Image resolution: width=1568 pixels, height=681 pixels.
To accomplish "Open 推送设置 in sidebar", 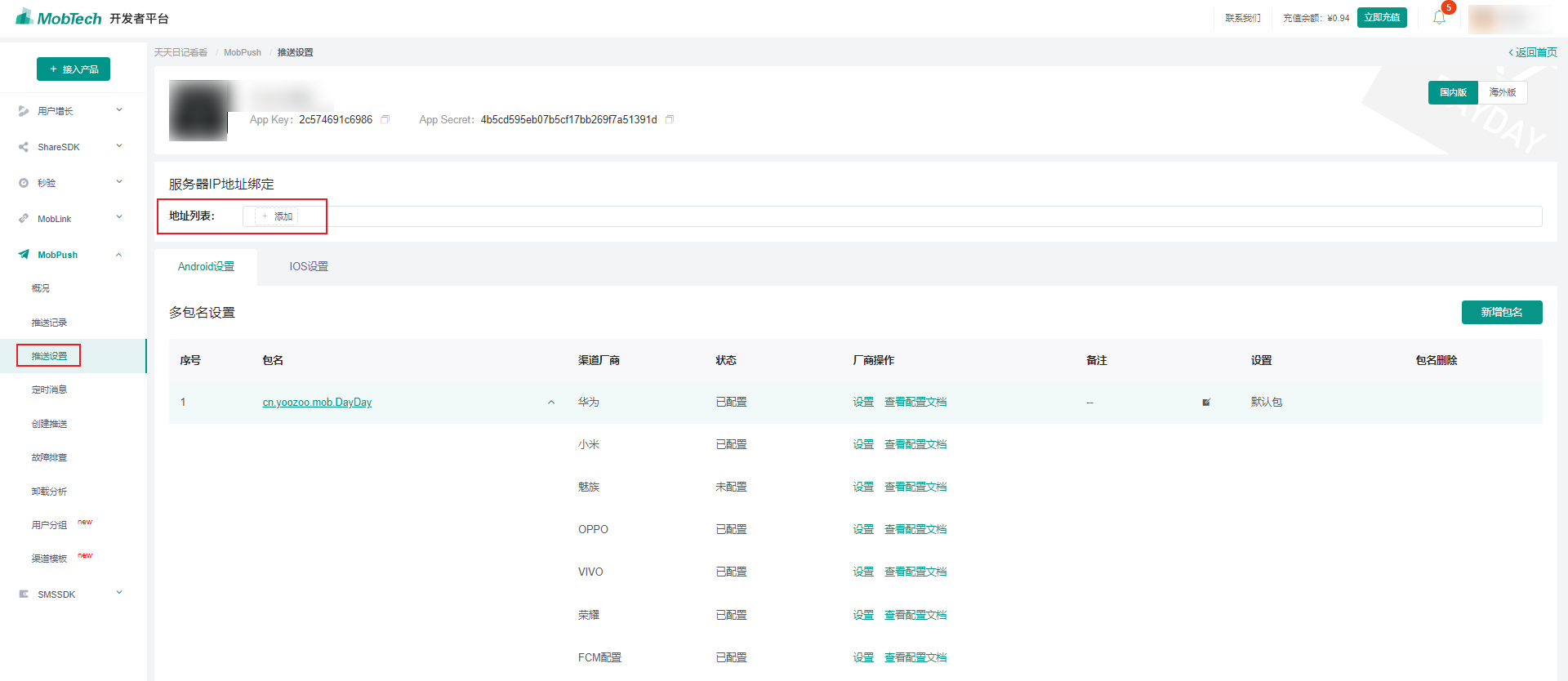I will coord(49,356).
